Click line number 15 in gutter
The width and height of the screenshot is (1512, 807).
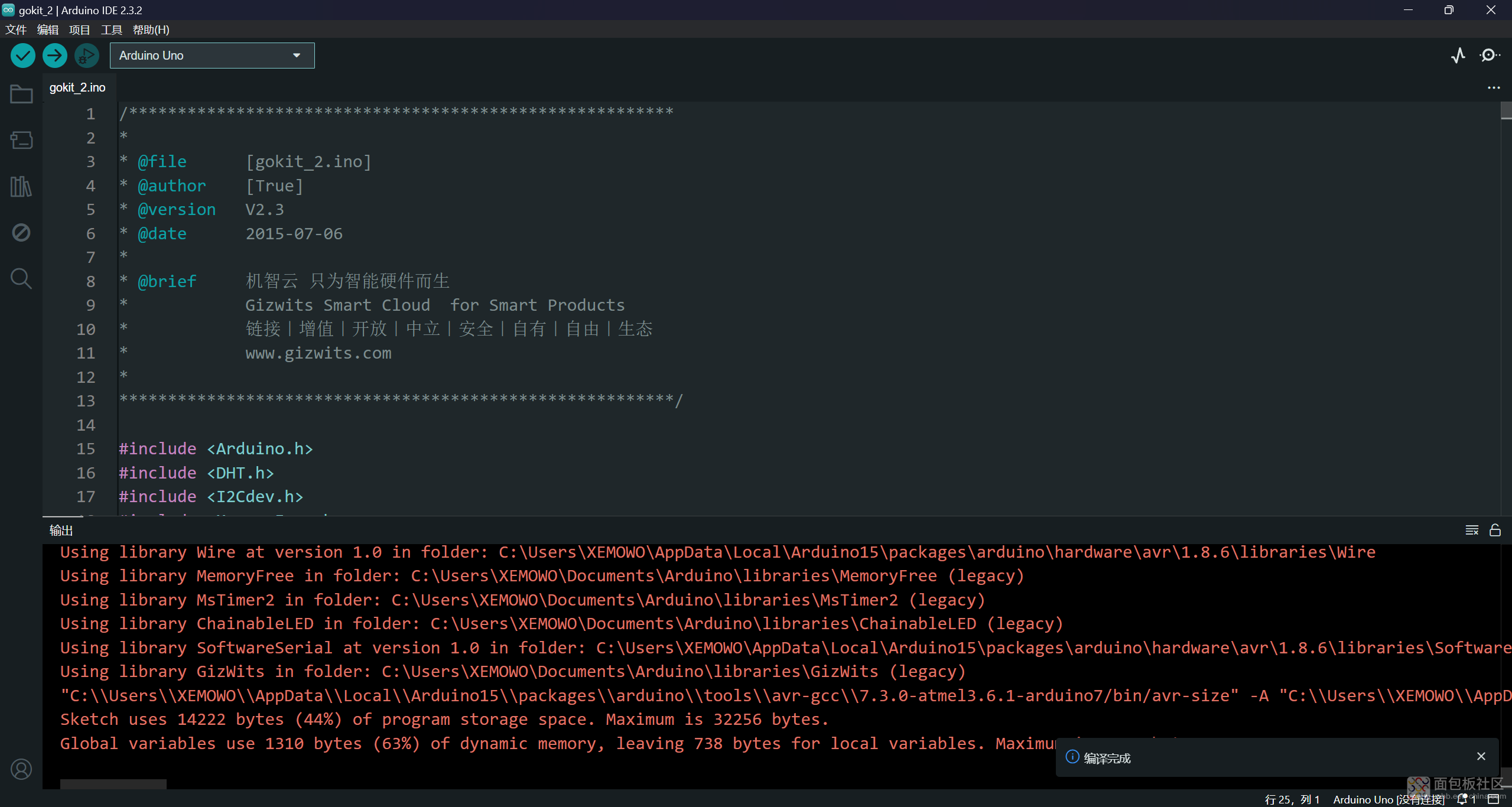(x=86, y=449)
